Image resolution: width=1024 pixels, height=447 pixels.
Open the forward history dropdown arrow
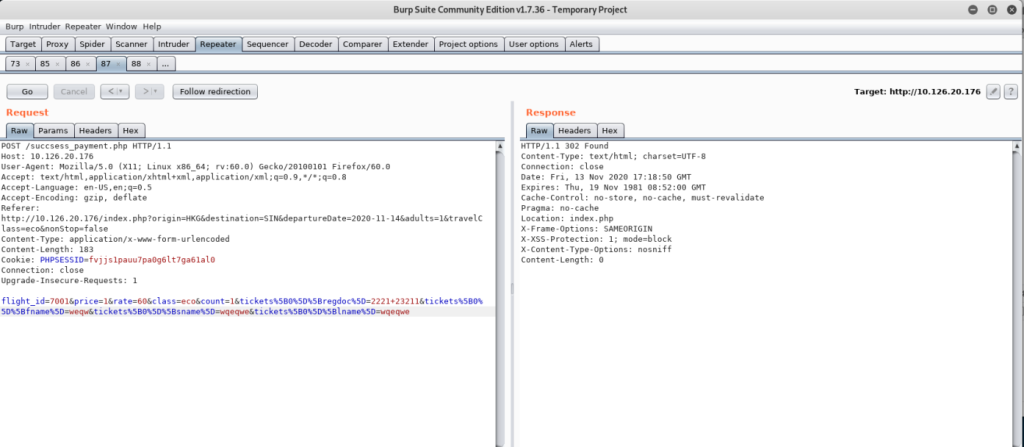click(155, 91)
